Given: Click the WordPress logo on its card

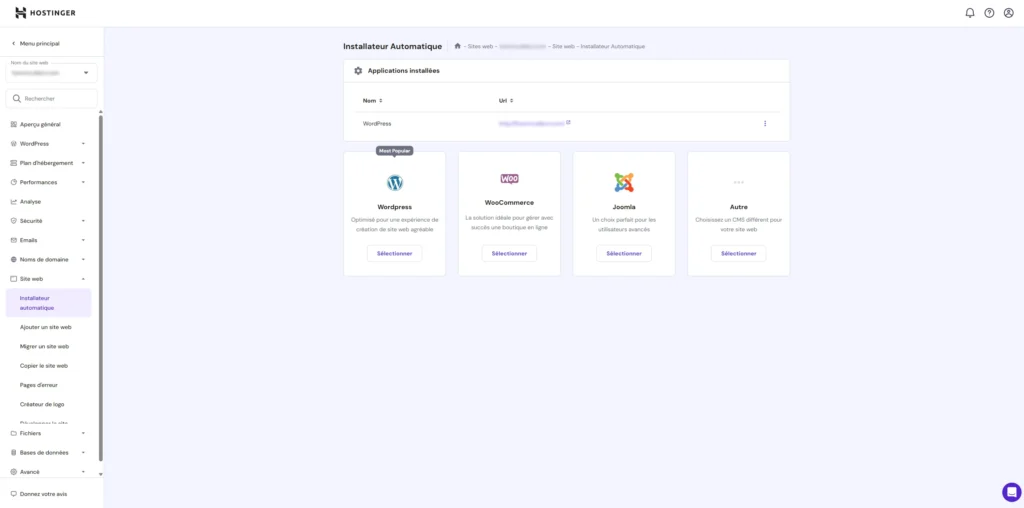Looking at the screenshot, I should (394, 183).
